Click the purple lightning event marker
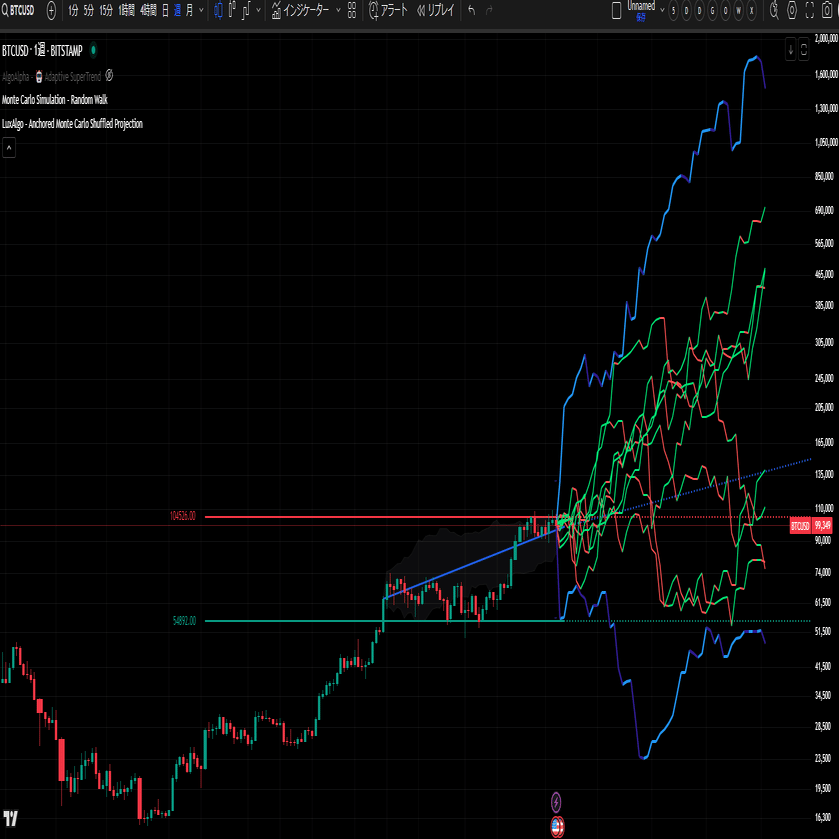 coord(556,802)
